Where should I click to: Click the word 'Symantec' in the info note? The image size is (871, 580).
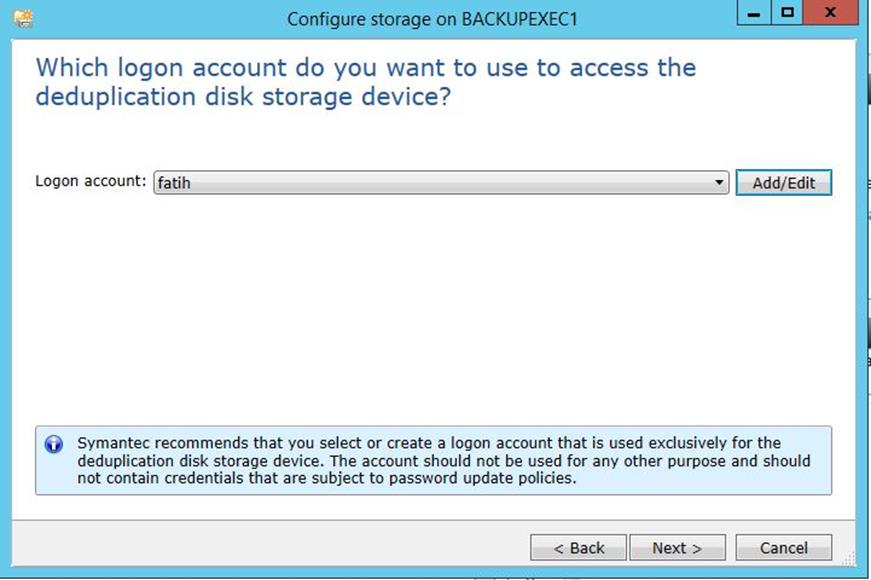(x=112, y=443)
